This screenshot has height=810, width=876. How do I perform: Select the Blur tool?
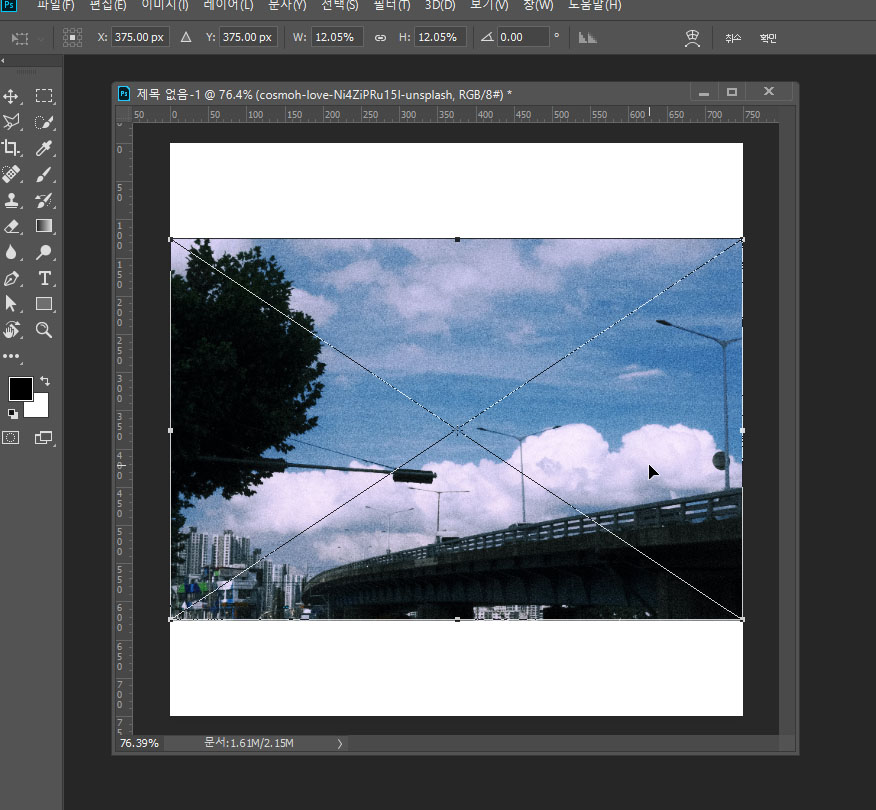coord(11,252)
